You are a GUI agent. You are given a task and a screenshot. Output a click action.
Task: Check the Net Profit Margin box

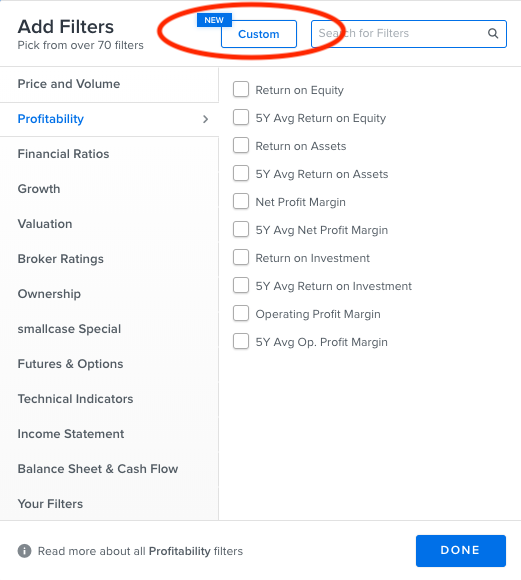241,201
